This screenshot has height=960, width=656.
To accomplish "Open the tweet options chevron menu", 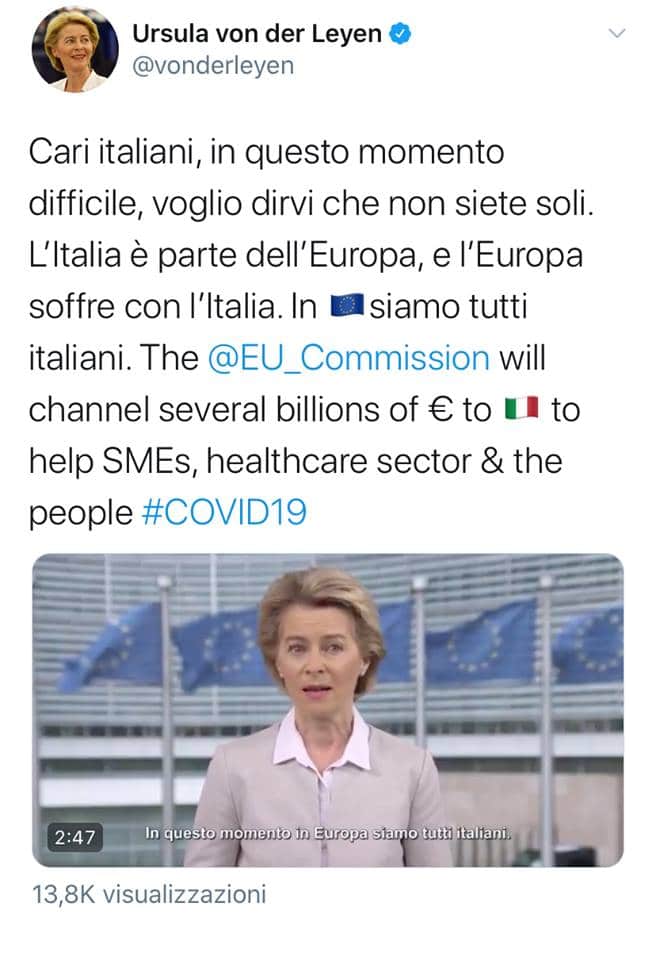I will click(616, 33).
